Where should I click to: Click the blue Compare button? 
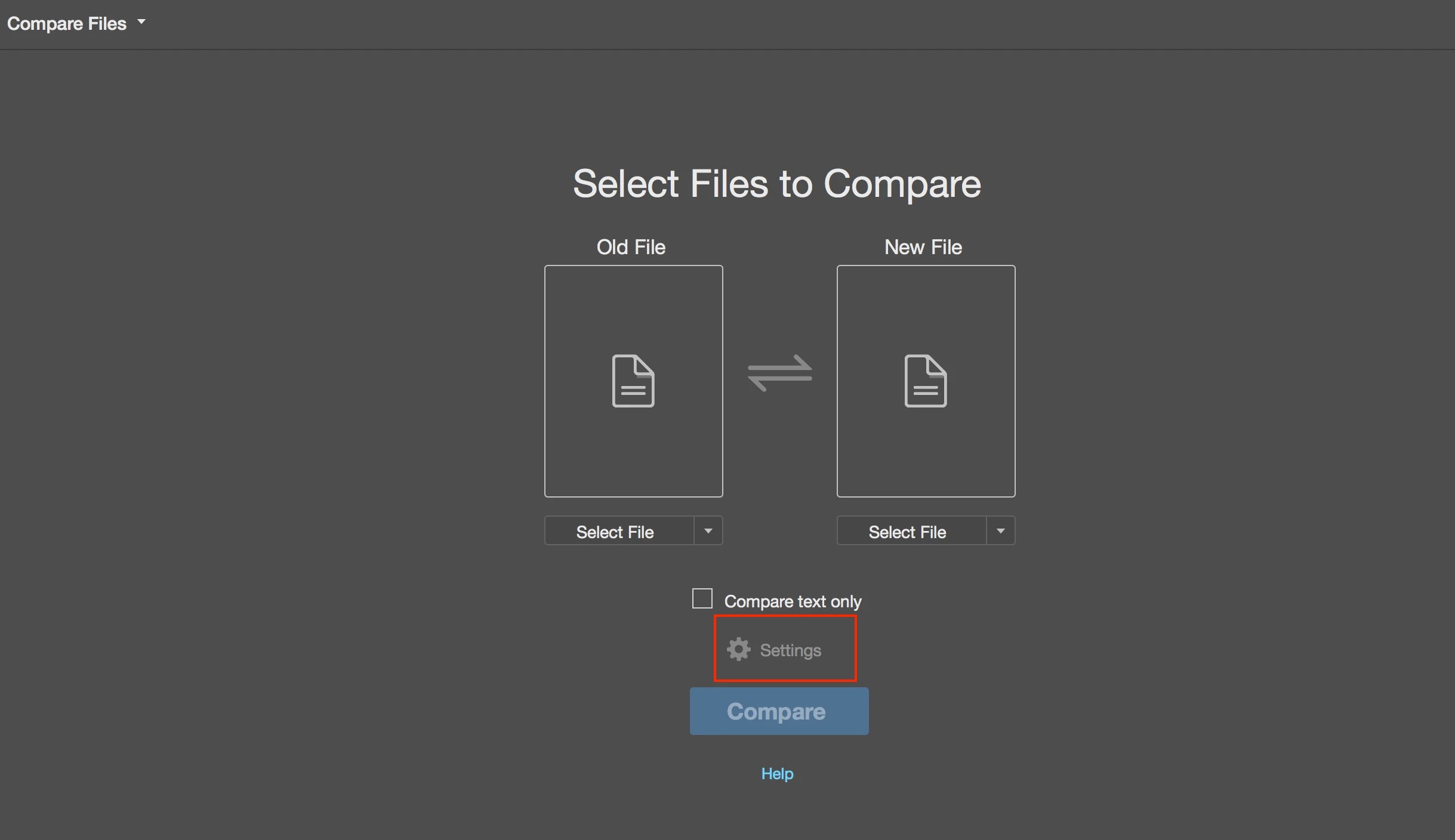779,711
